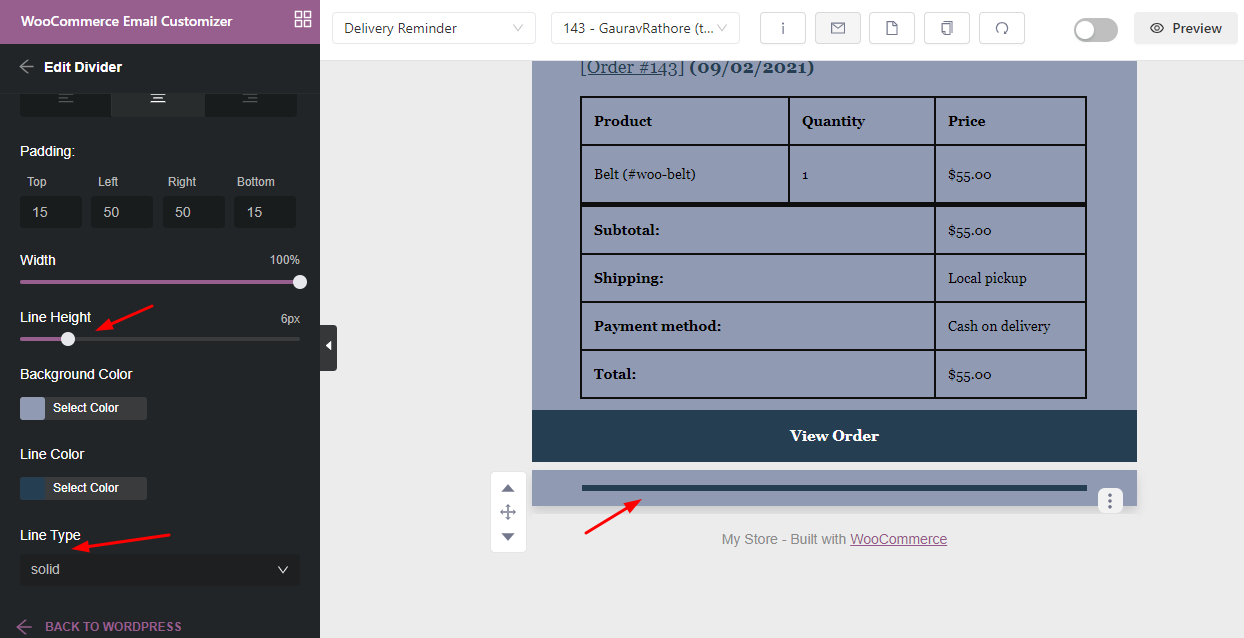
Task: Click the Line Color swatch
Action: point(33,488)
